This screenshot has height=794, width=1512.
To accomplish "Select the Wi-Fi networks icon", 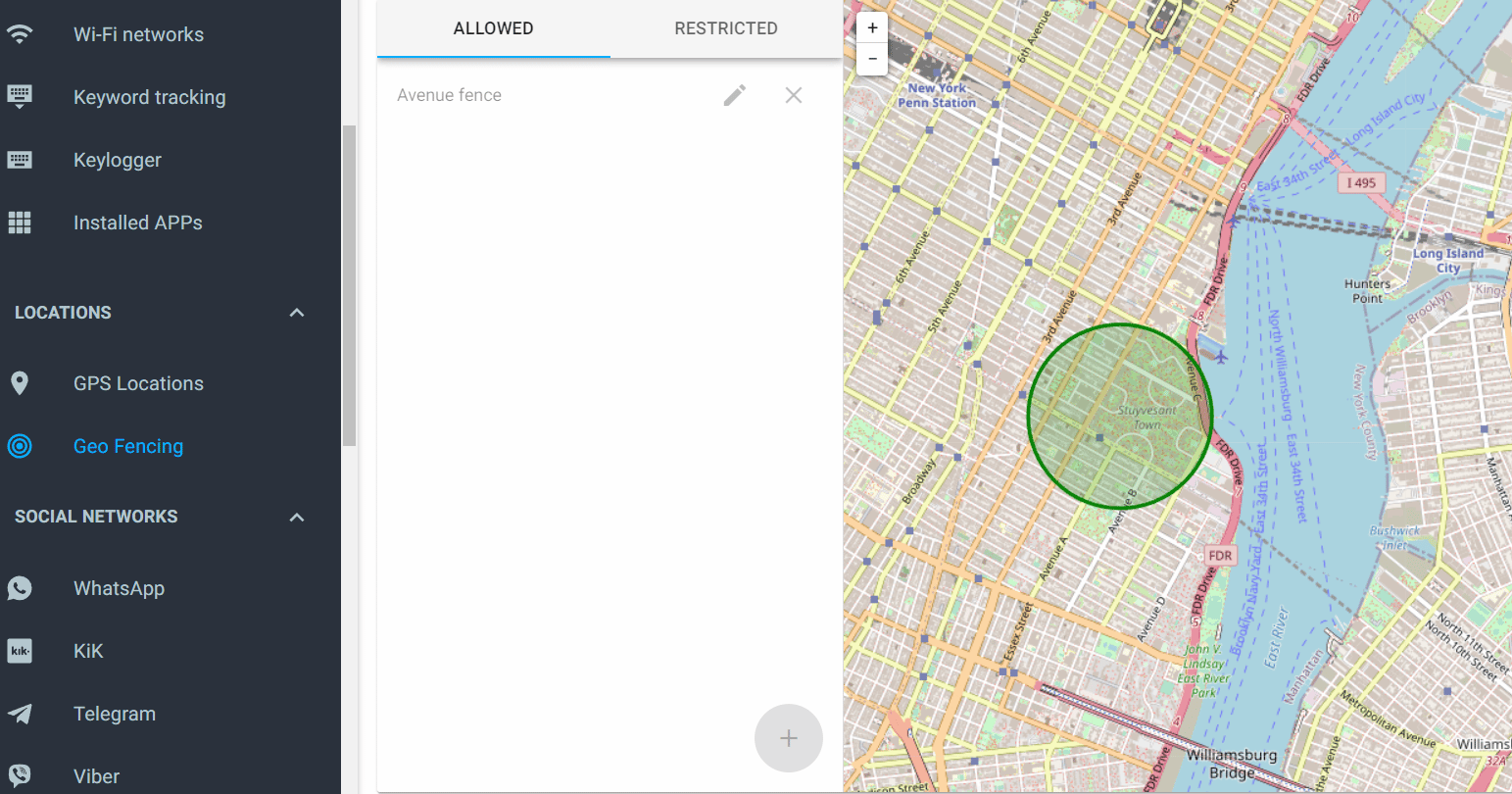I will tap(20, 33).
